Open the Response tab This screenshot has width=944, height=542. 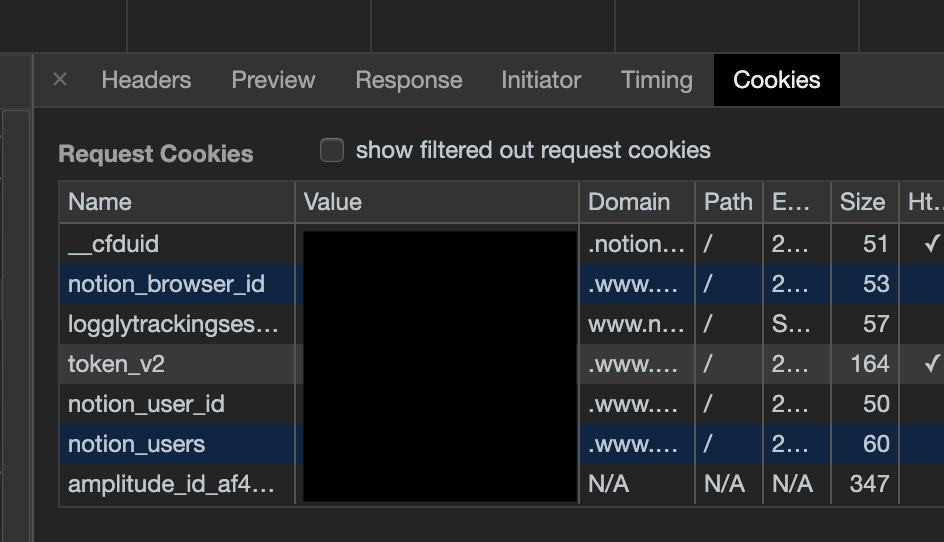(409, 80)
